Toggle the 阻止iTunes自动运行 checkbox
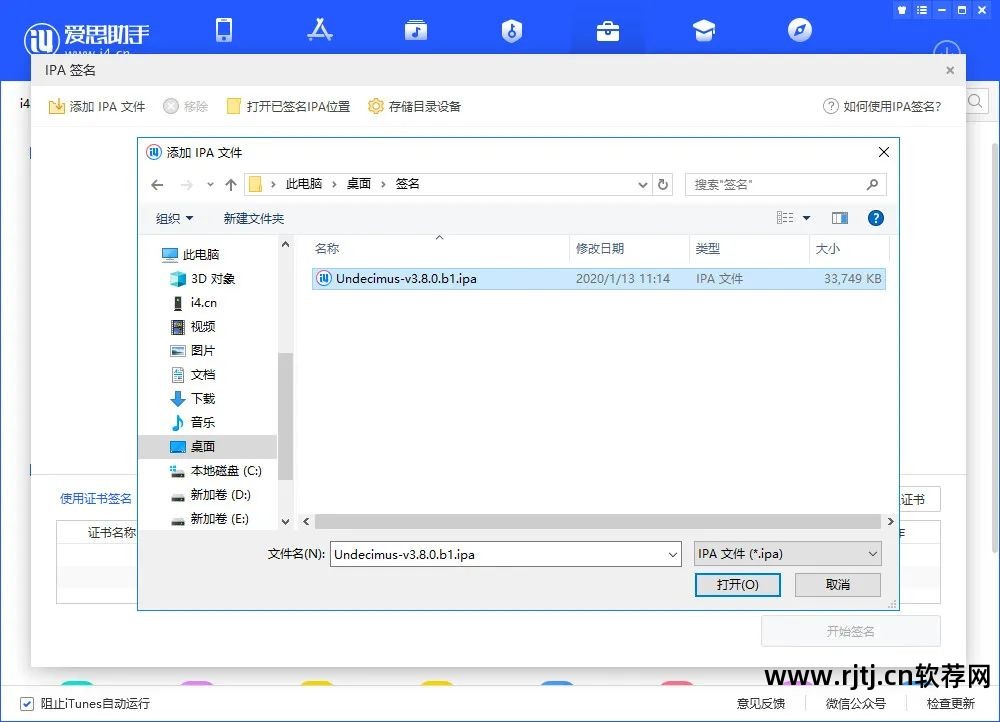The width and height of the screenshot is (1000, 722). coord(25,703)
